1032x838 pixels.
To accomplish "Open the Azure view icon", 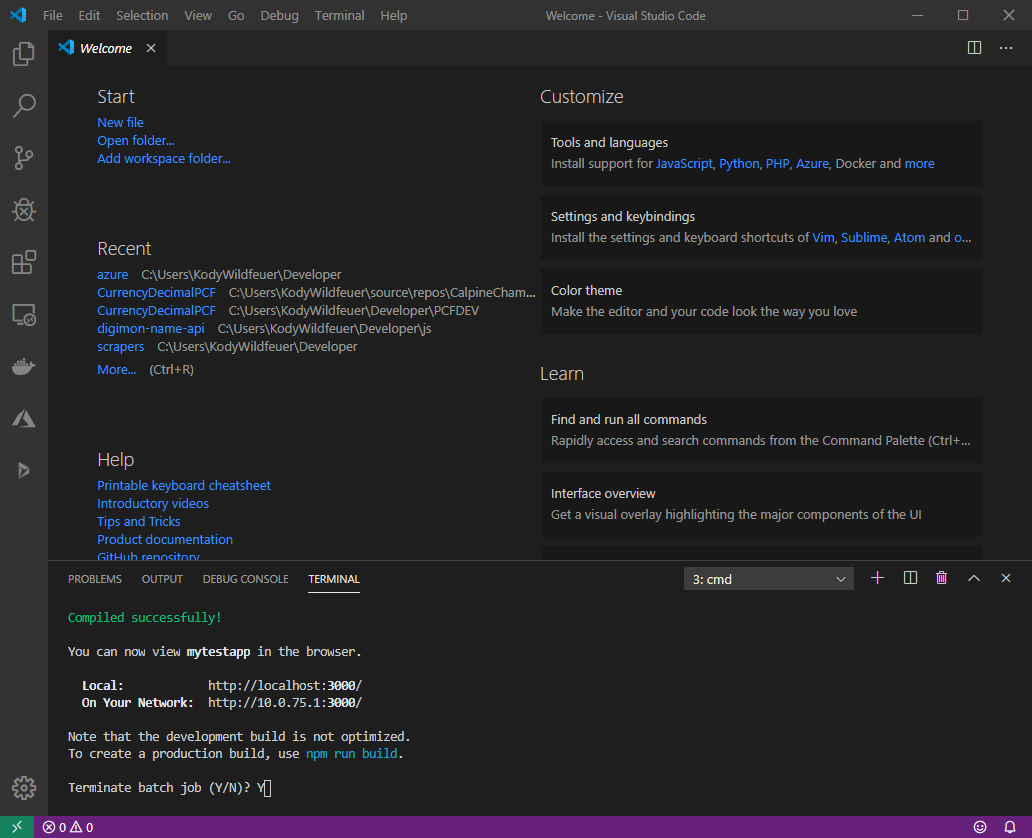I will [24, 419].
